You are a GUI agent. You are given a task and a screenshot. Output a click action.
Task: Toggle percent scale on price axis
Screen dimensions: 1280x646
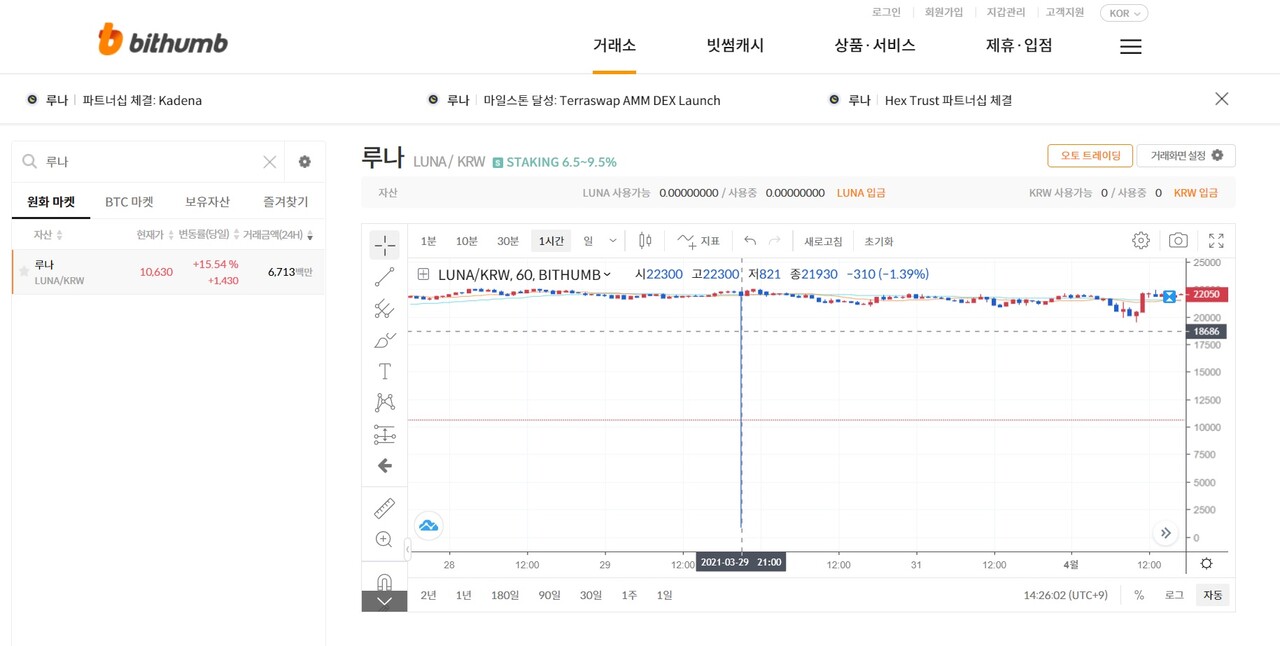(1139, 595)
